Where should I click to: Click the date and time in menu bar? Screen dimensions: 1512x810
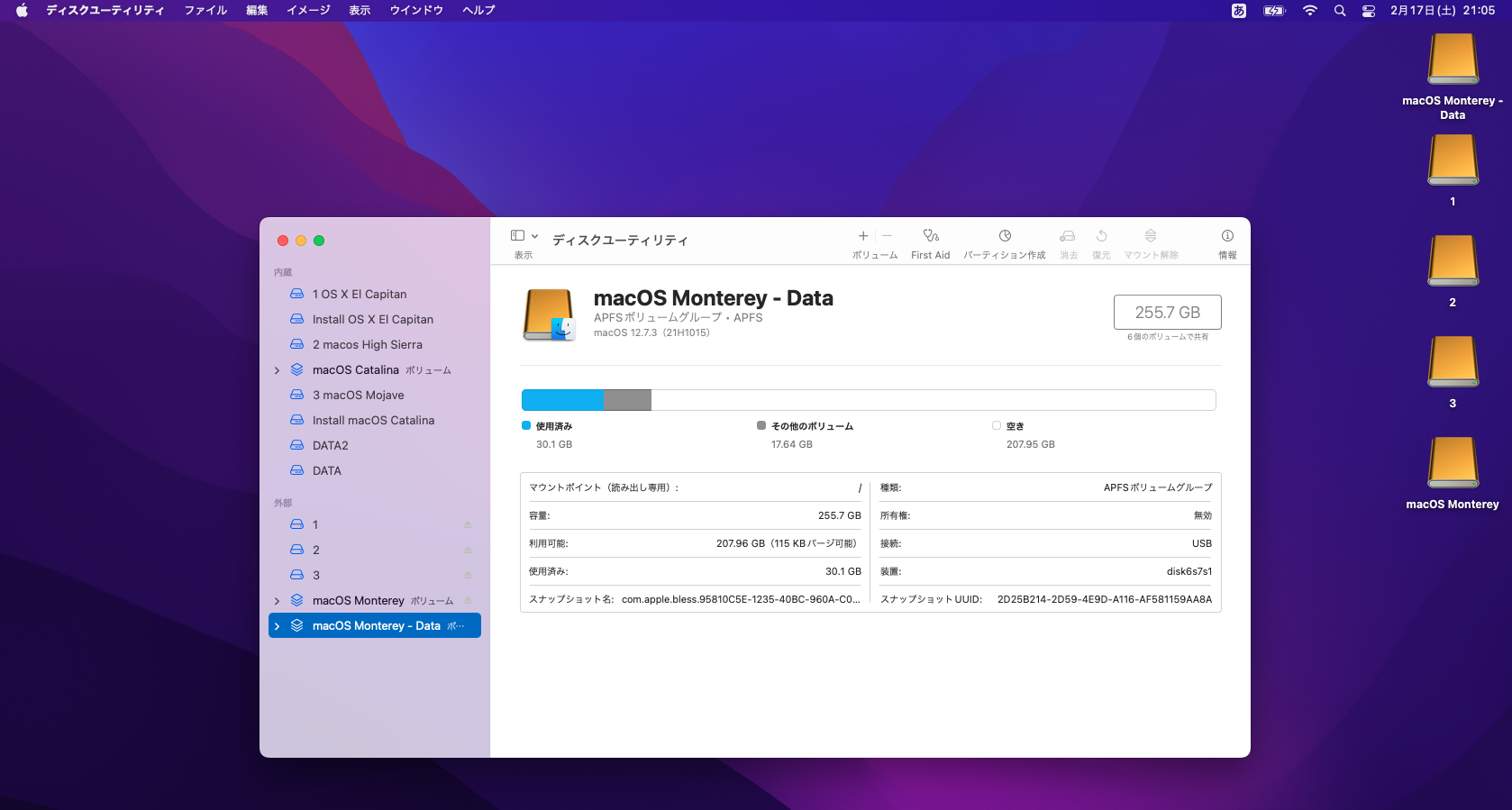coord(1443,11)
